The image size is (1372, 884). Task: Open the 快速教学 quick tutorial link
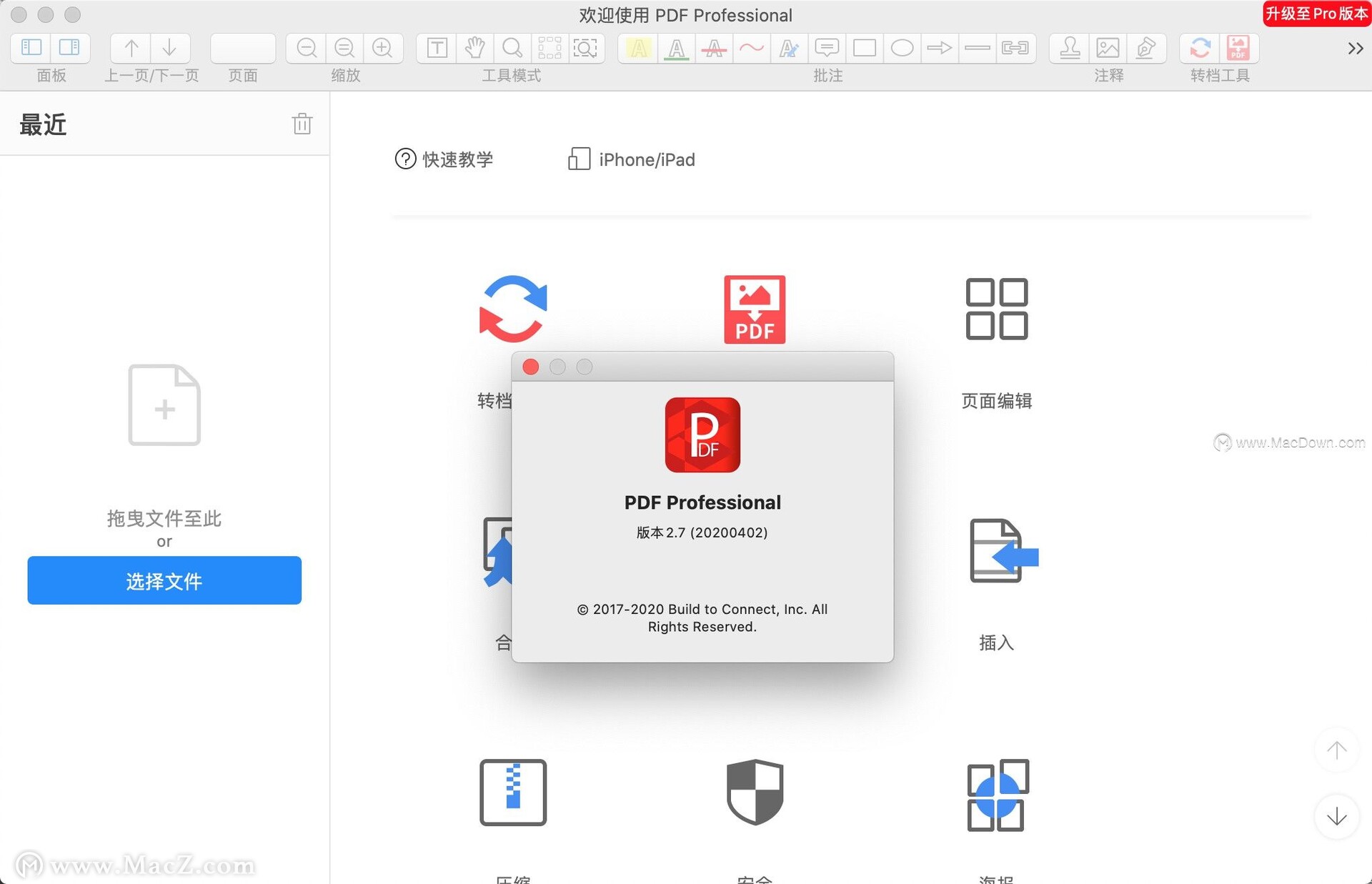click(x=444, y=159)
